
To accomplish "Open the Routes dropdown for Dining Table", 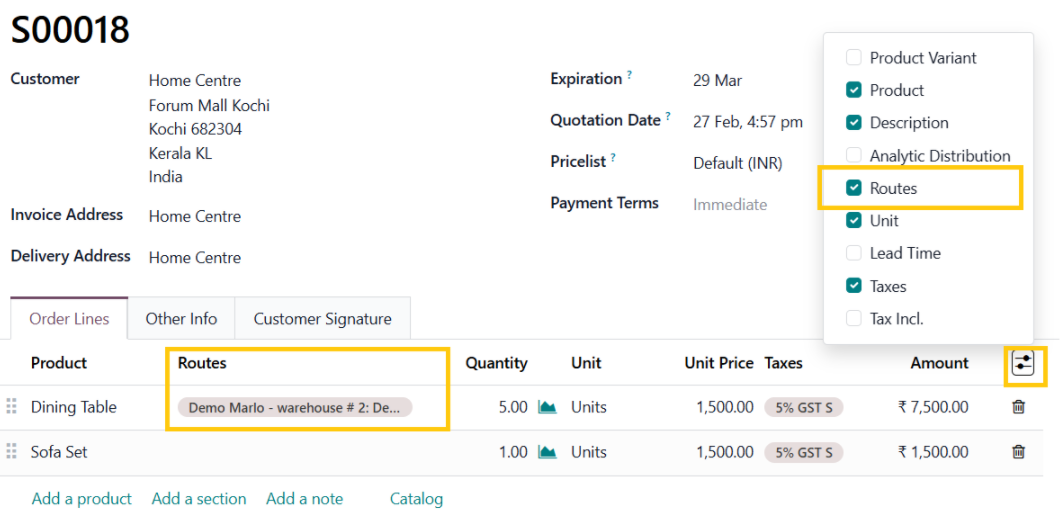I will coord(295,407).
